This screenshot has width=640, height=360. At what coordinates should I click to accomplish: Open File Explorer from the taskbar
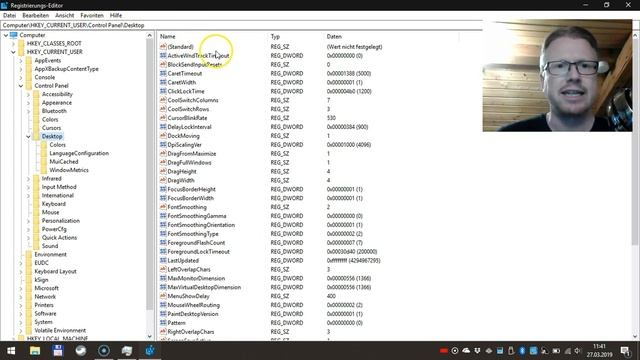click(x=35, y=351)
